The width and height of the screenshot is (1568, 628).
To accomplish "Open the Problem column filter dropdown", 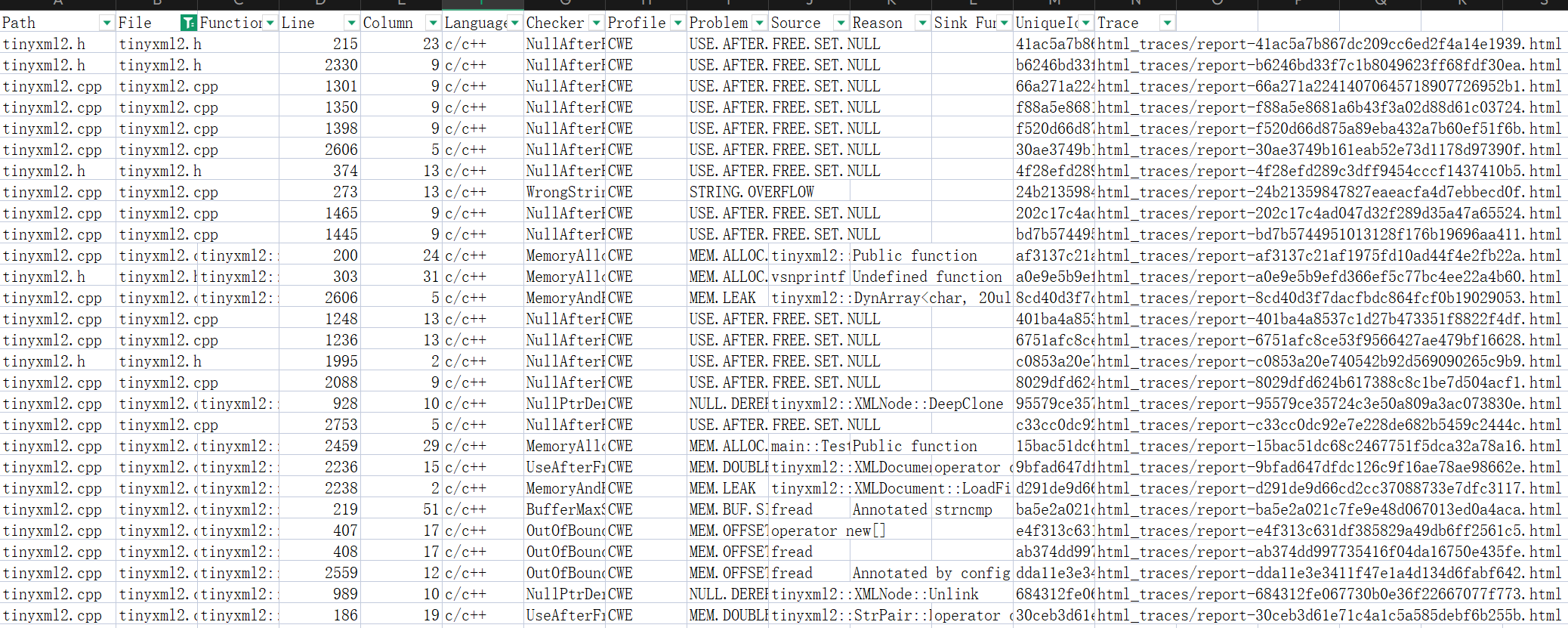I will [759, 23].
